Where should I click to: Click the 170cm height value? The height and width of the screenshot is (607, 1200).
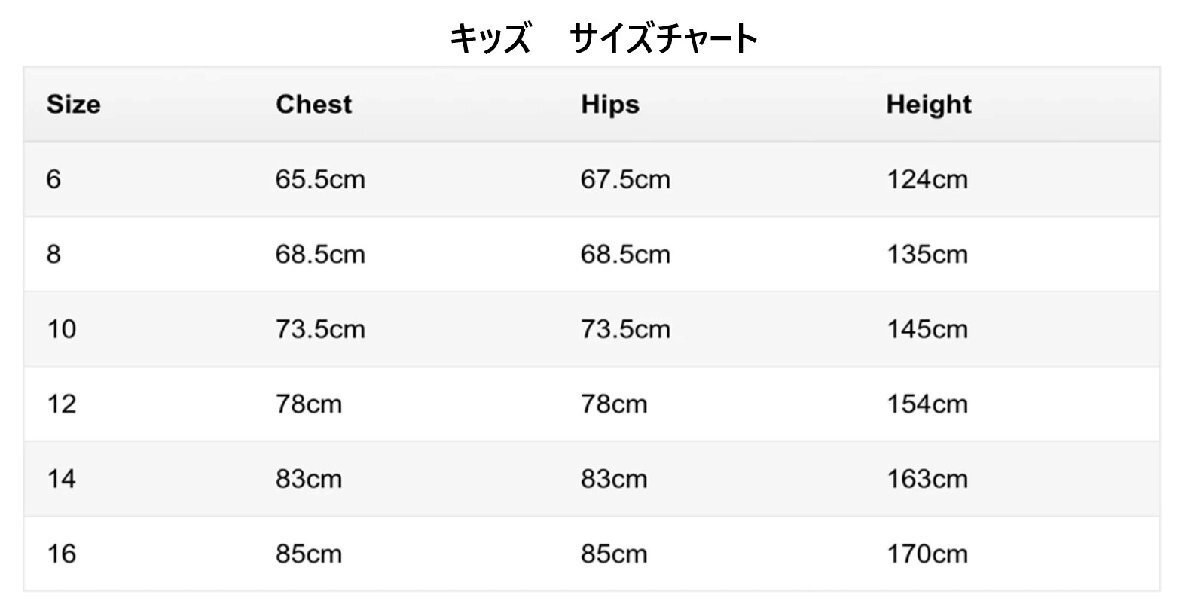926,553
